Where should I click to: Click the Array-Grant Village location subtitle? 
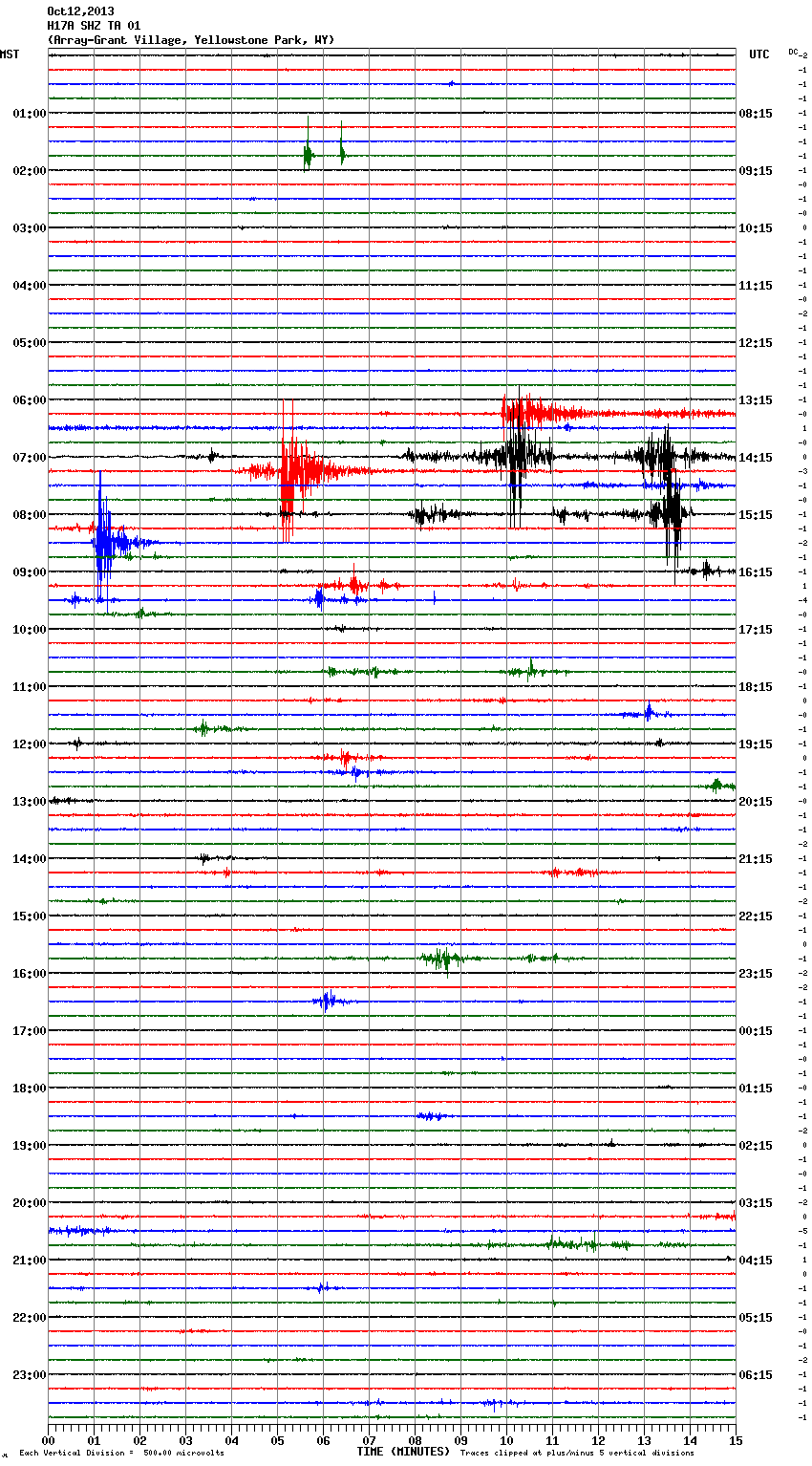point(191,40)
